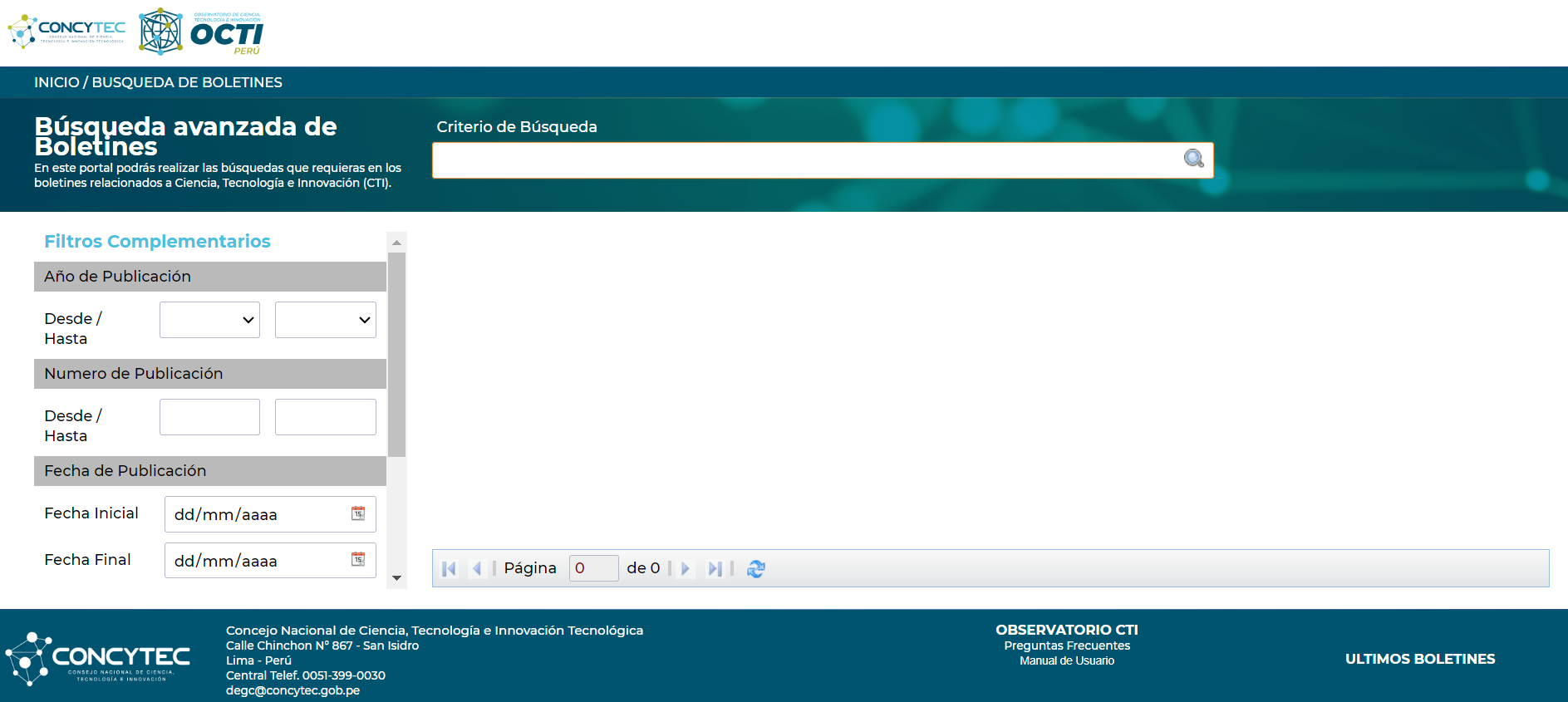Click the OCTI Perú logo
Image resolution: width=1568 pixels, height=702 pixels.
coord(201,32)
